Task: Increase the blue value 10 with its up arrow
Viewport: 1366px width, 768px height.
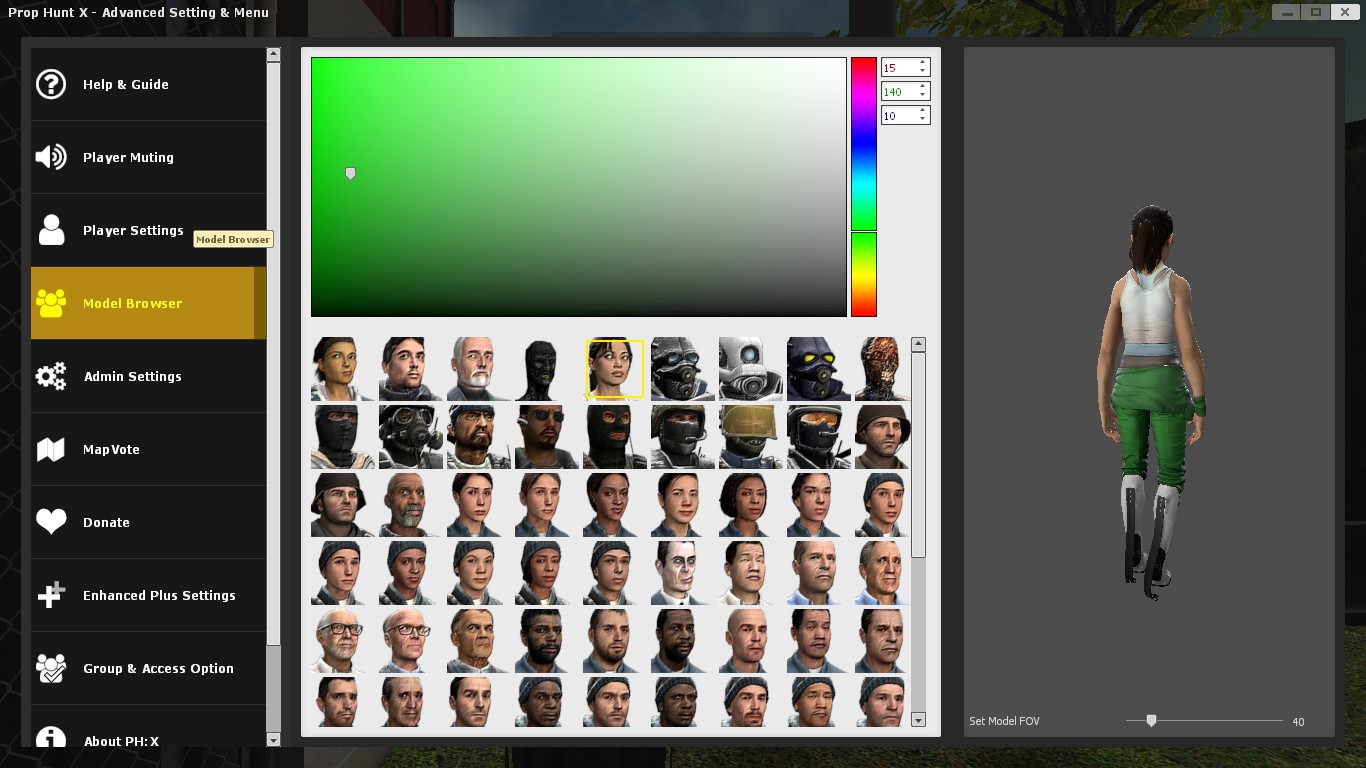Action: [x=922, y=110]
